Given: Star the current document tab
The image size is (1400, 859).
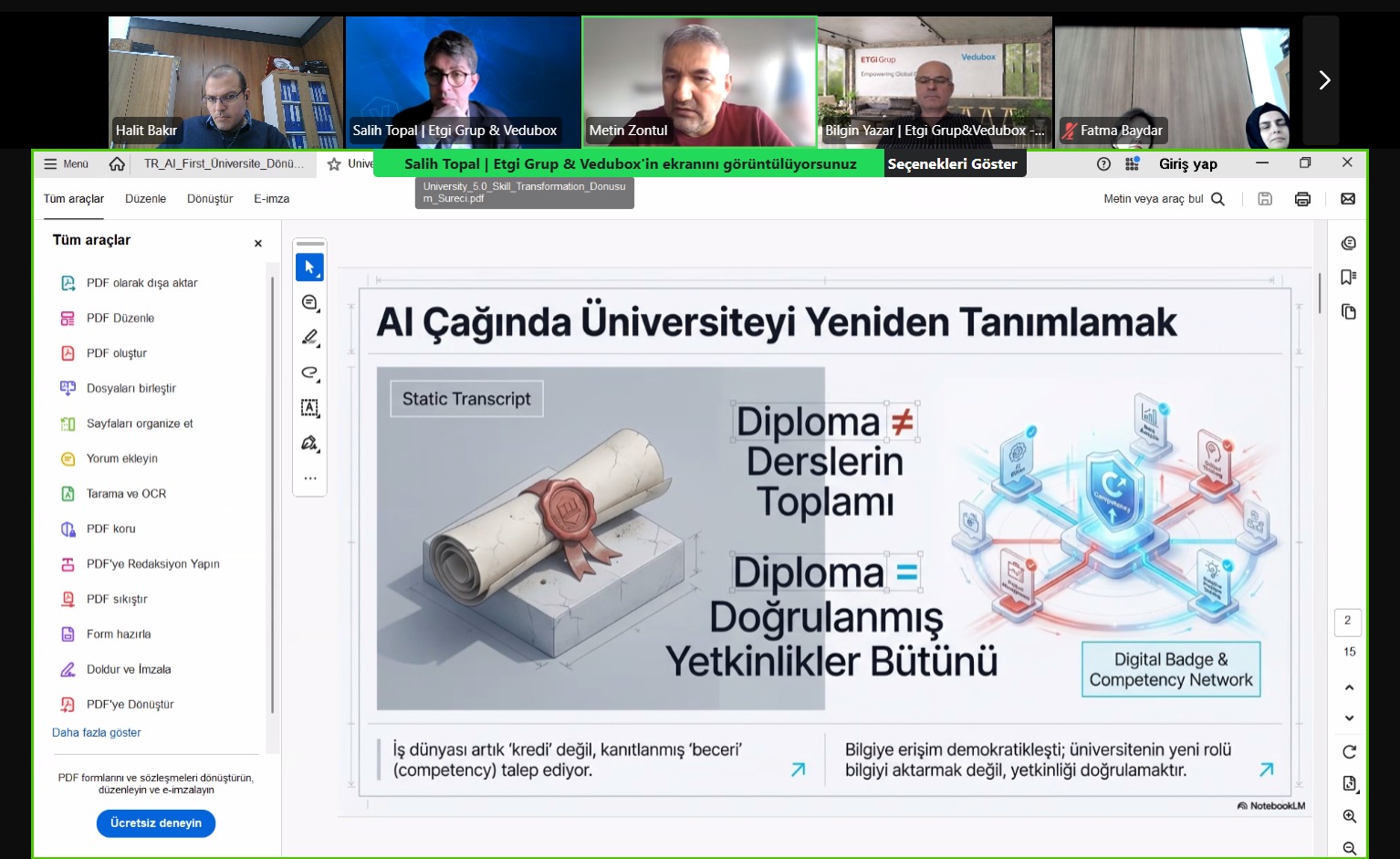Looking at the screenshot, I should (334, 164).
